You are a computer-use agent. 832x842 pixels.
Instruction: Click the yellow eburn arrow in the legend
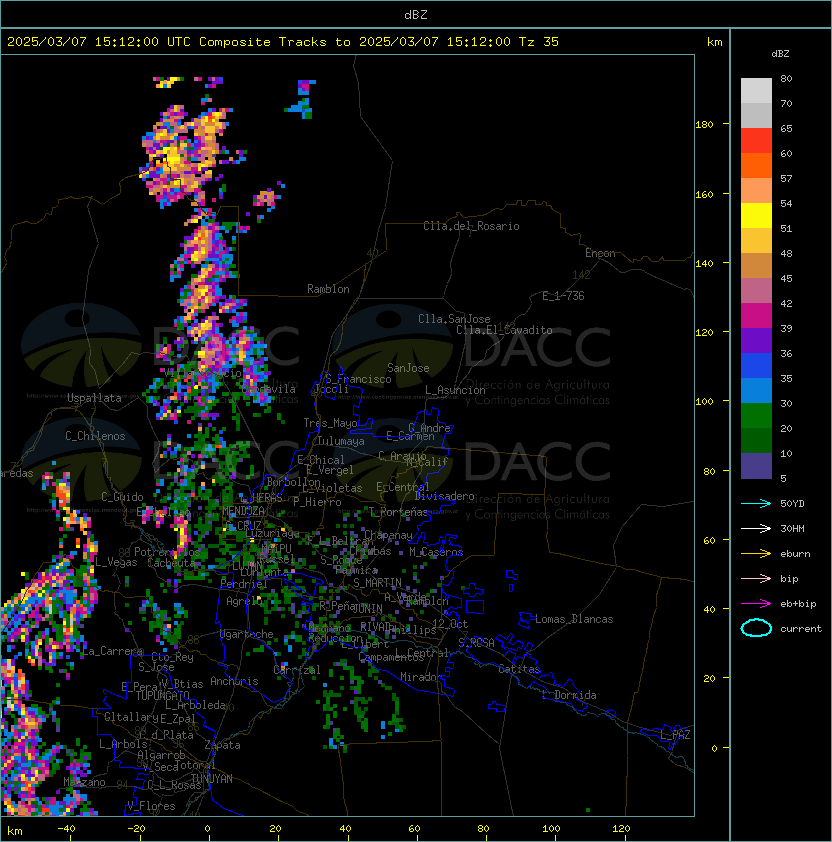pos(756,553)
